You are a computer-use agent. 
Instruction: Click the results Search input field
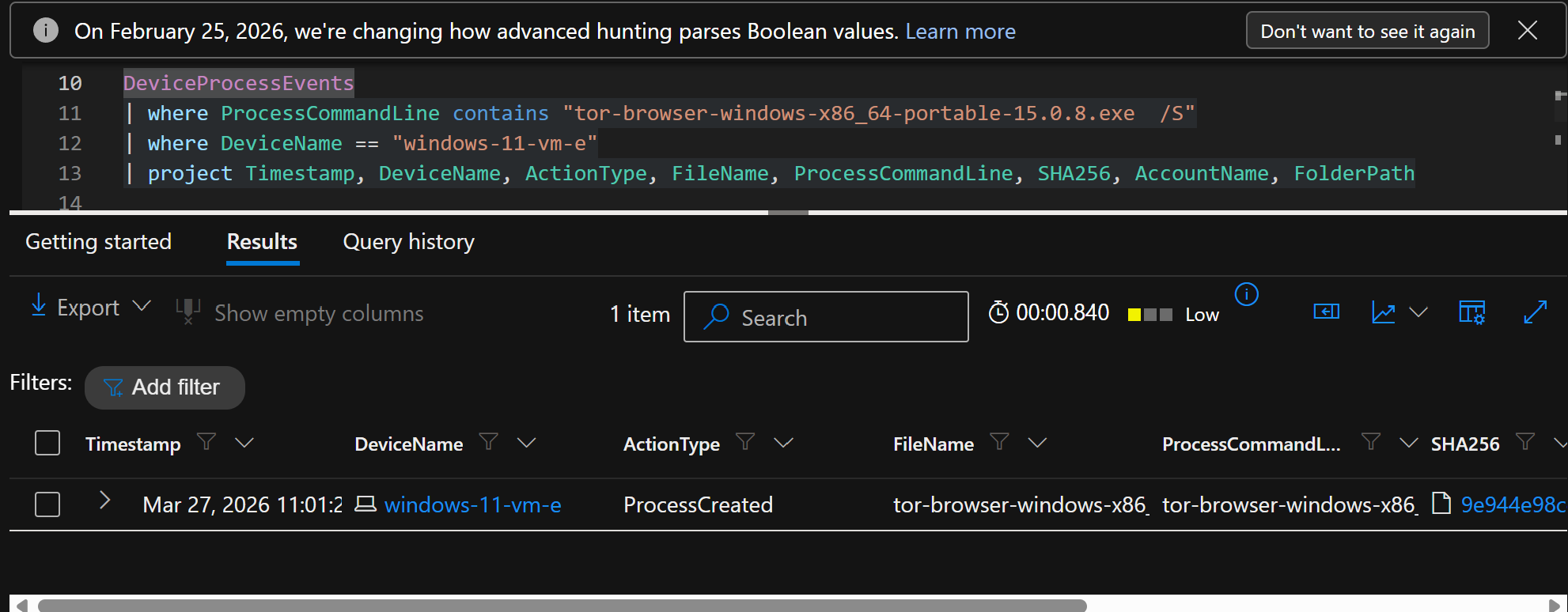coord(839,317)
